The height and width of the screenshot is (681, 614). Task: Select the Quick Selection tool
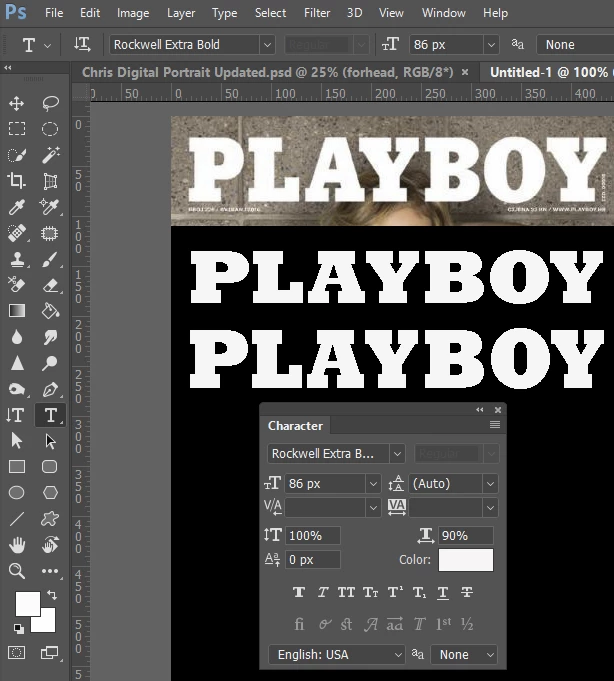click(x=17, y=155)
